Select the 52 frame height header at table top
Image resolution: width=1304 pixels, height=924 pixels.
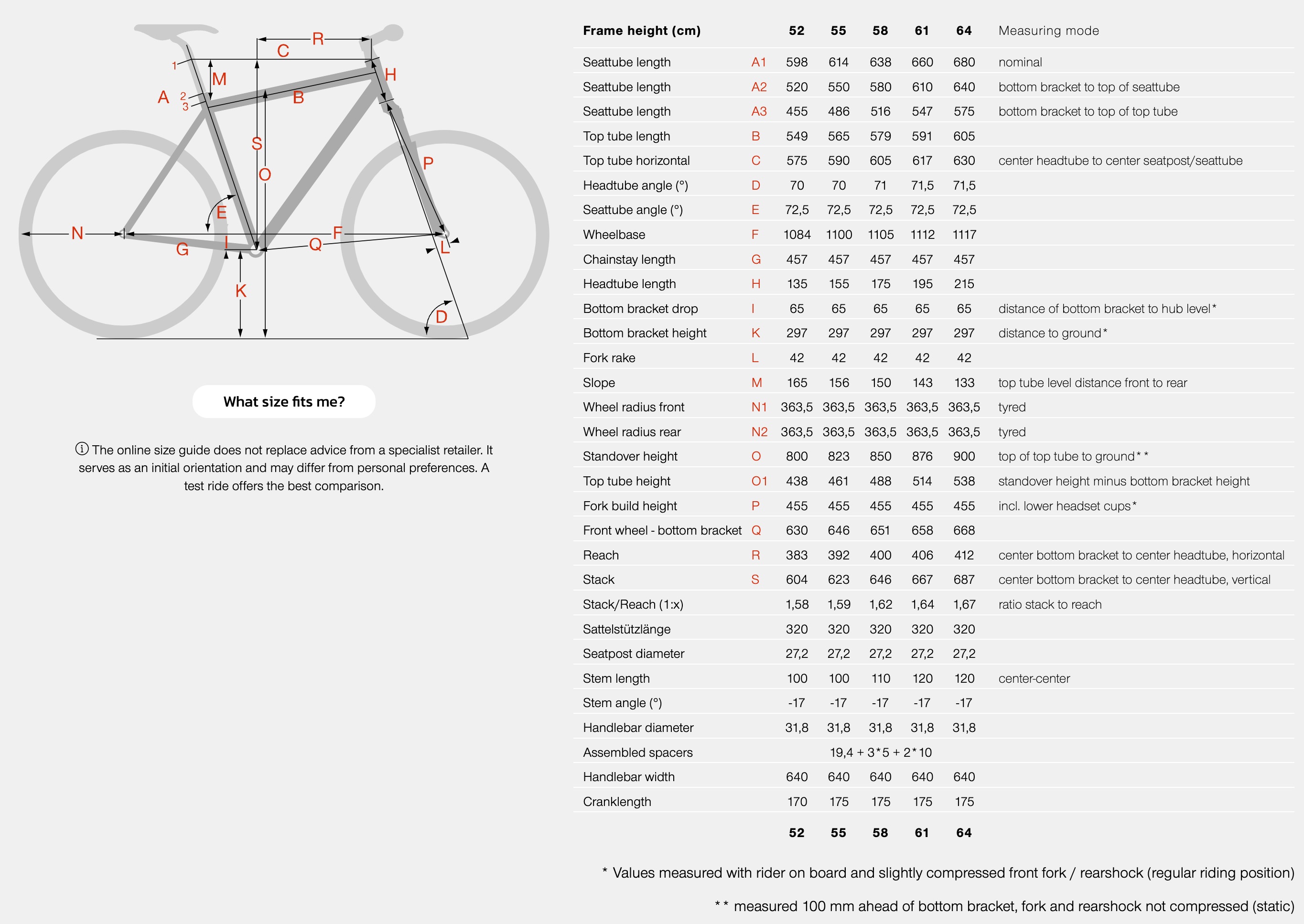[797, 31]
